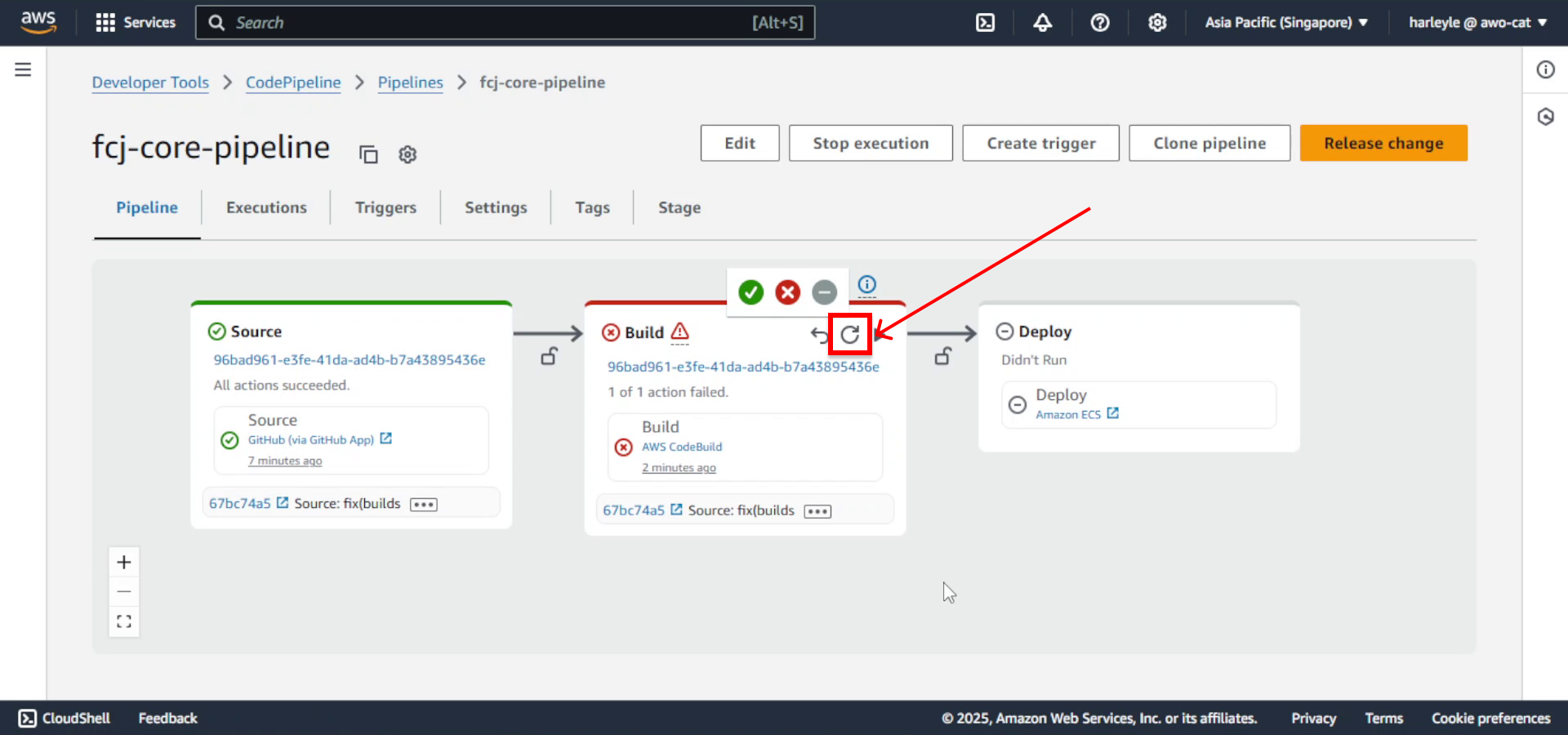Zoom out the pipeline diagram
Image resolution: width=1568 pixels, height=735 pixels.
[124, 591]
